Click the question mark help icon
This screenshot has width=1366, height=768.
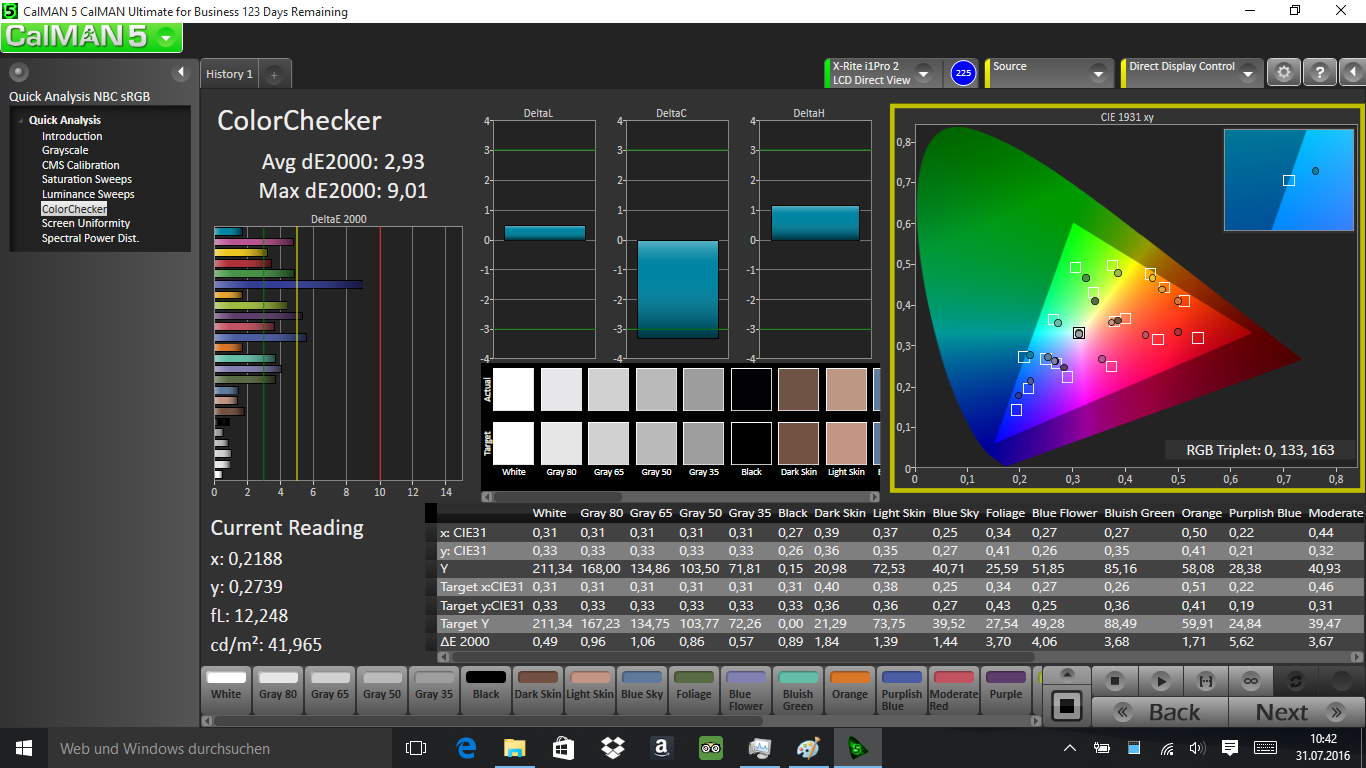[1319, 73]
